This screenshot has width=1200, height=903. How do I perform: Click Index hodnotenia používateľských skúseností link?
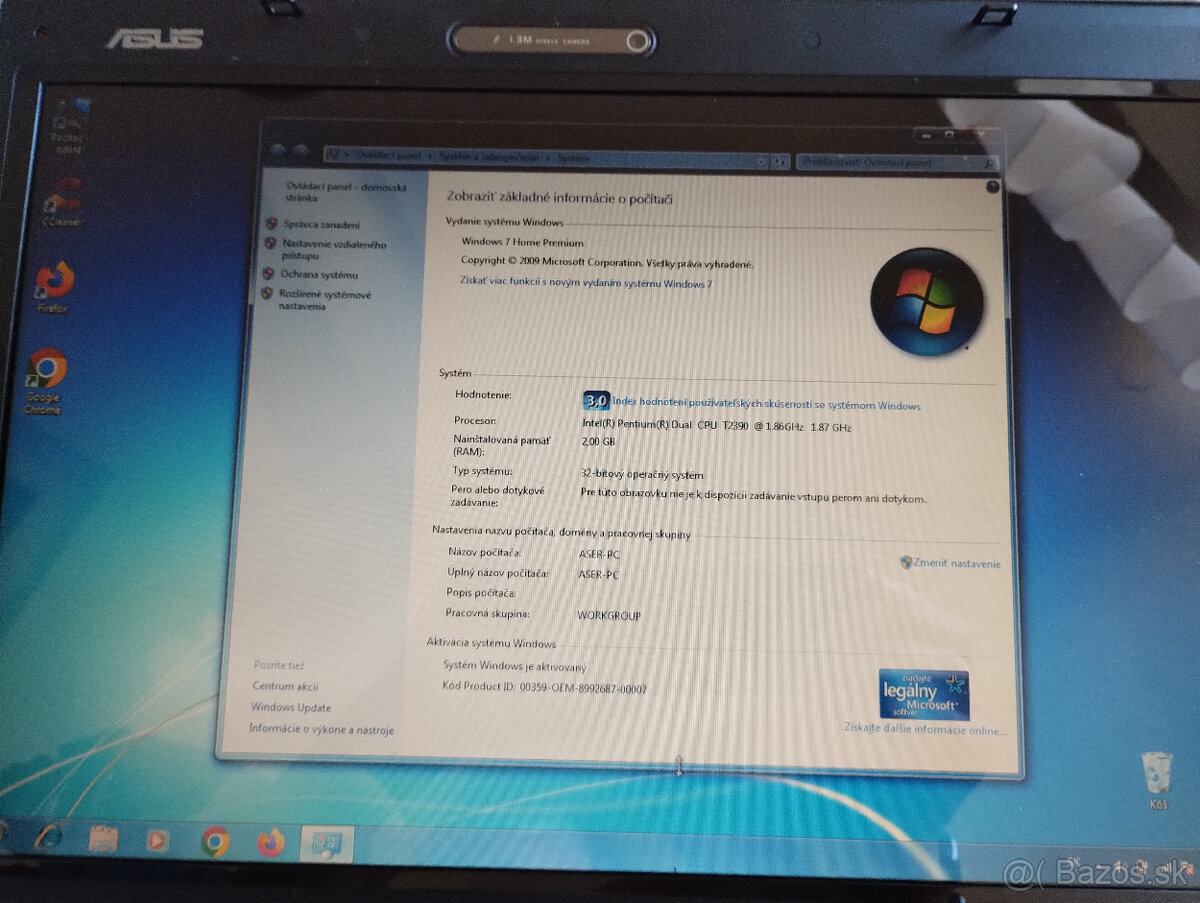coord(765,406)
